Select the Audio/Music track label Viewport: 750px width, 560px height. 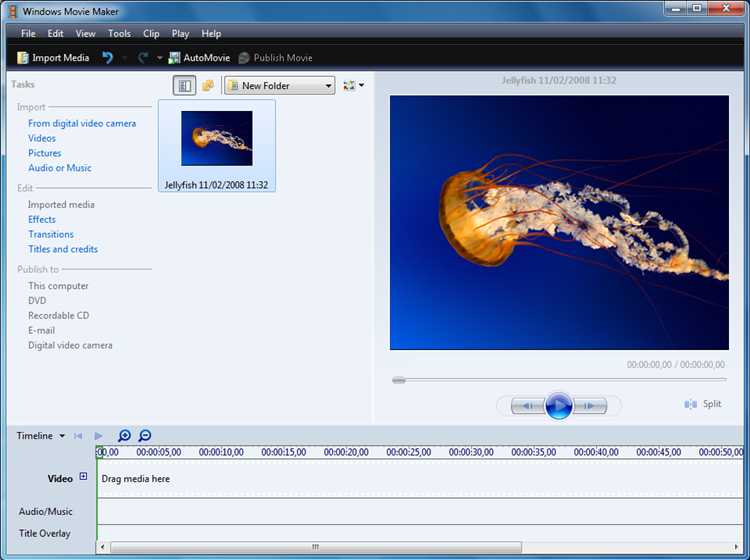click(45, 512)
